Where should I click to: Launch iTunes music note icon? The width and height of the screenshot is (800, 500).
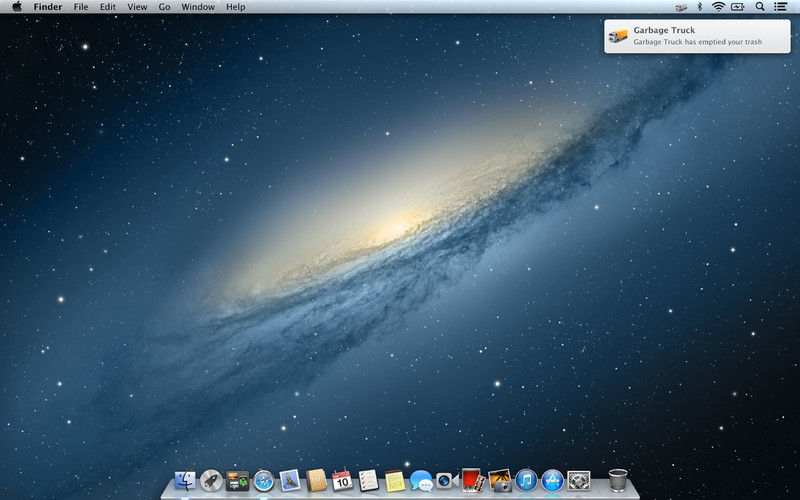pos(526,481)
